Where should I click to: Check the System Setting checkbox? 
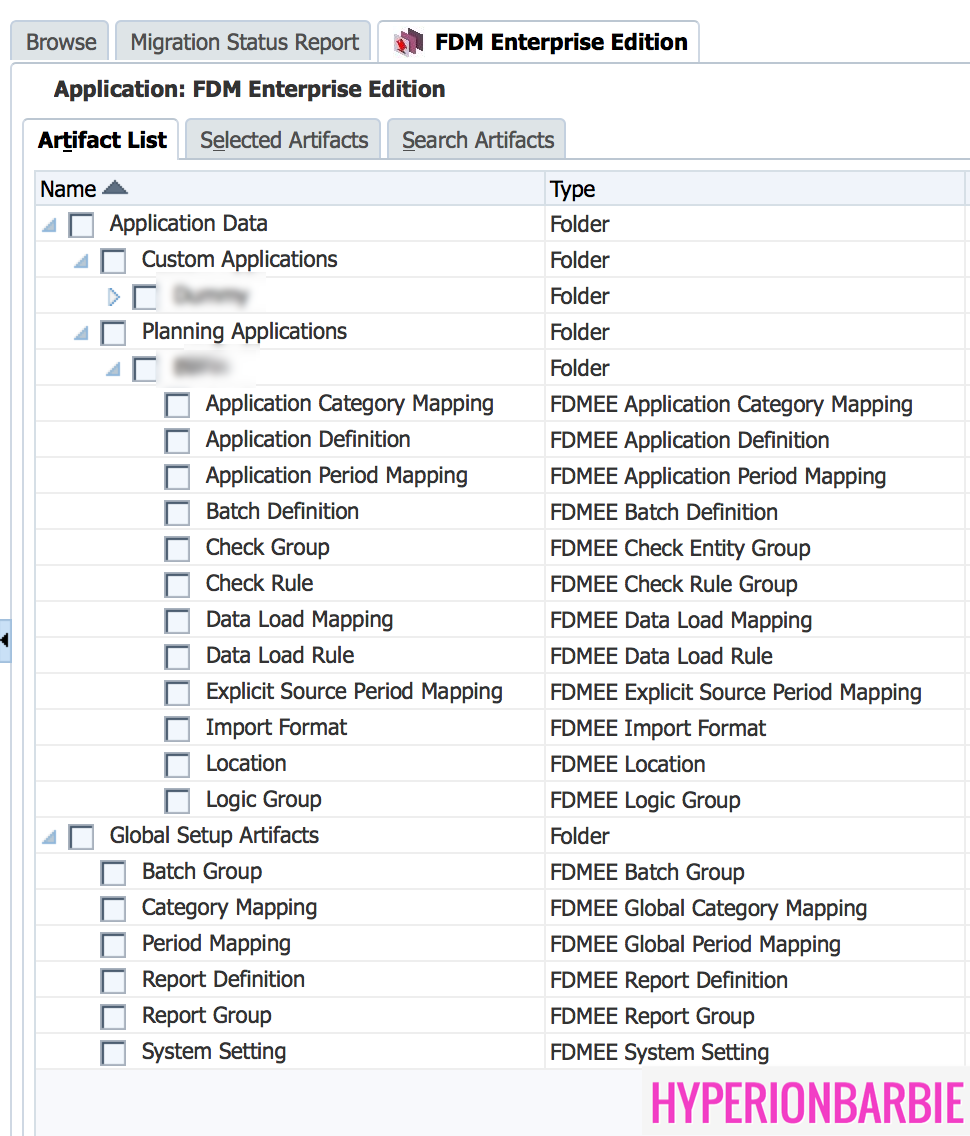(113, 1053)
